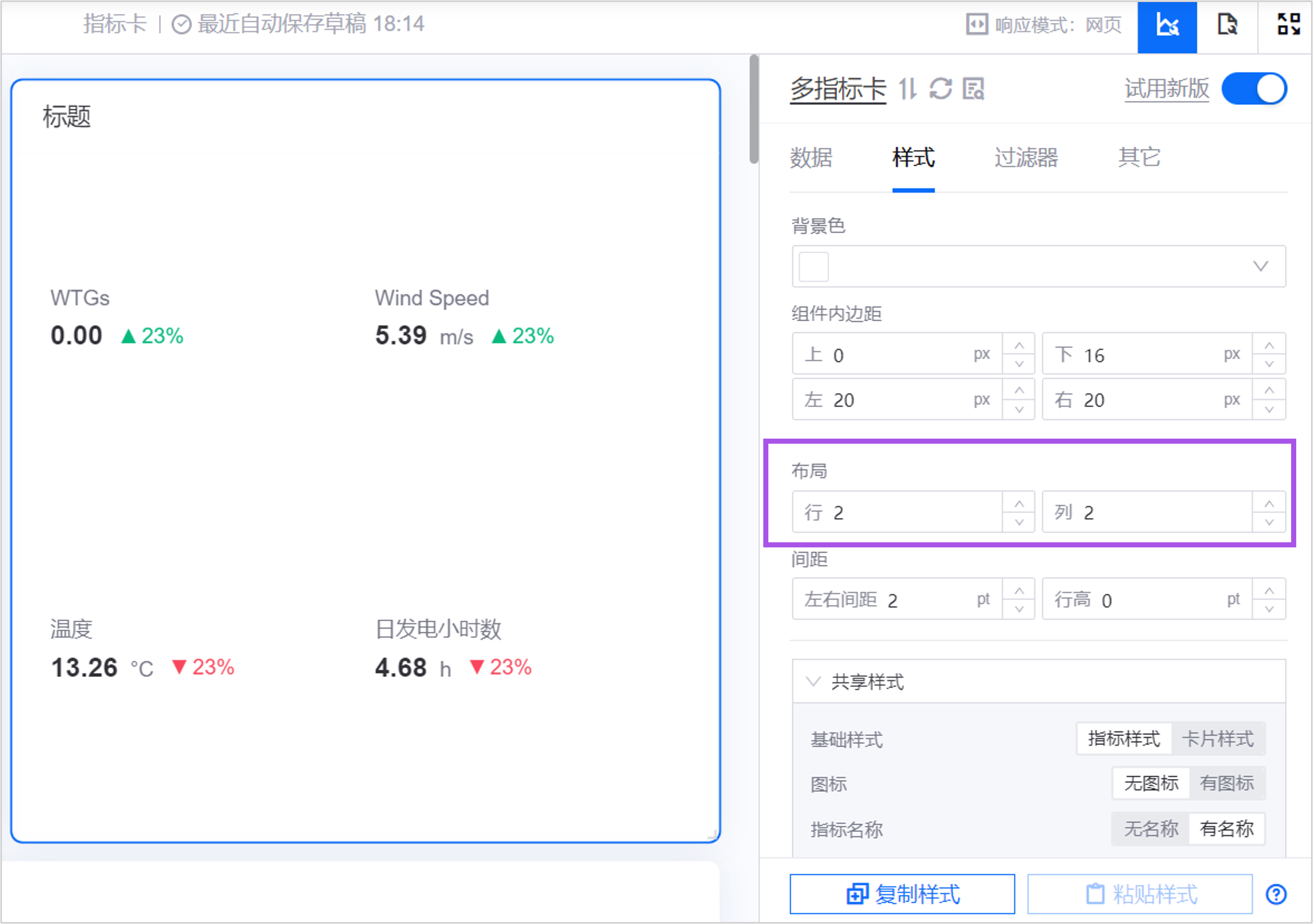Click the data inspect icon beside 多指标卡
Screen dimensions: 1313x924
973,89
